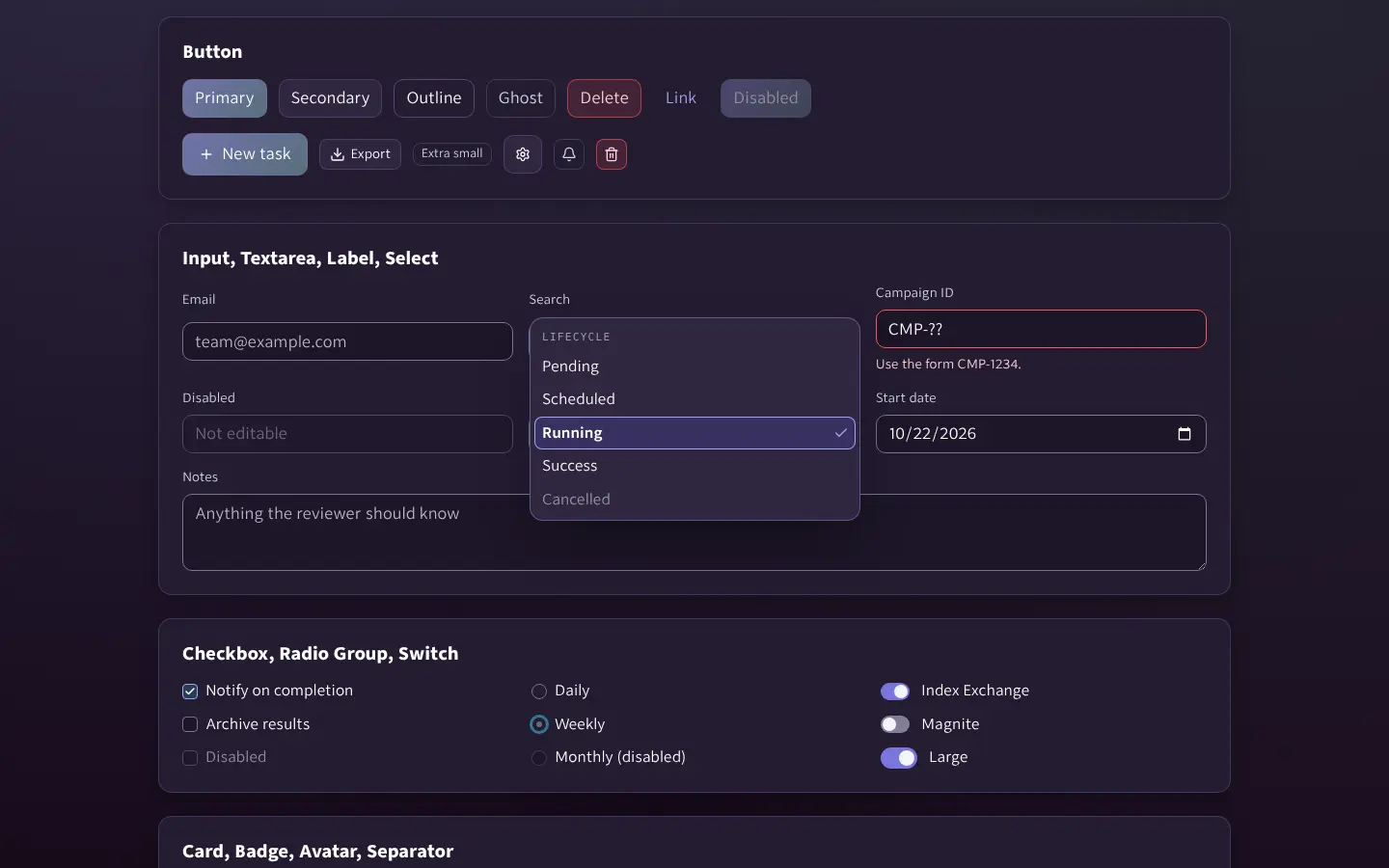The width and height of the screenshot is (1389, 868).
Task: Uncheck Notify on completion checkbox
Action: [190, 692]
